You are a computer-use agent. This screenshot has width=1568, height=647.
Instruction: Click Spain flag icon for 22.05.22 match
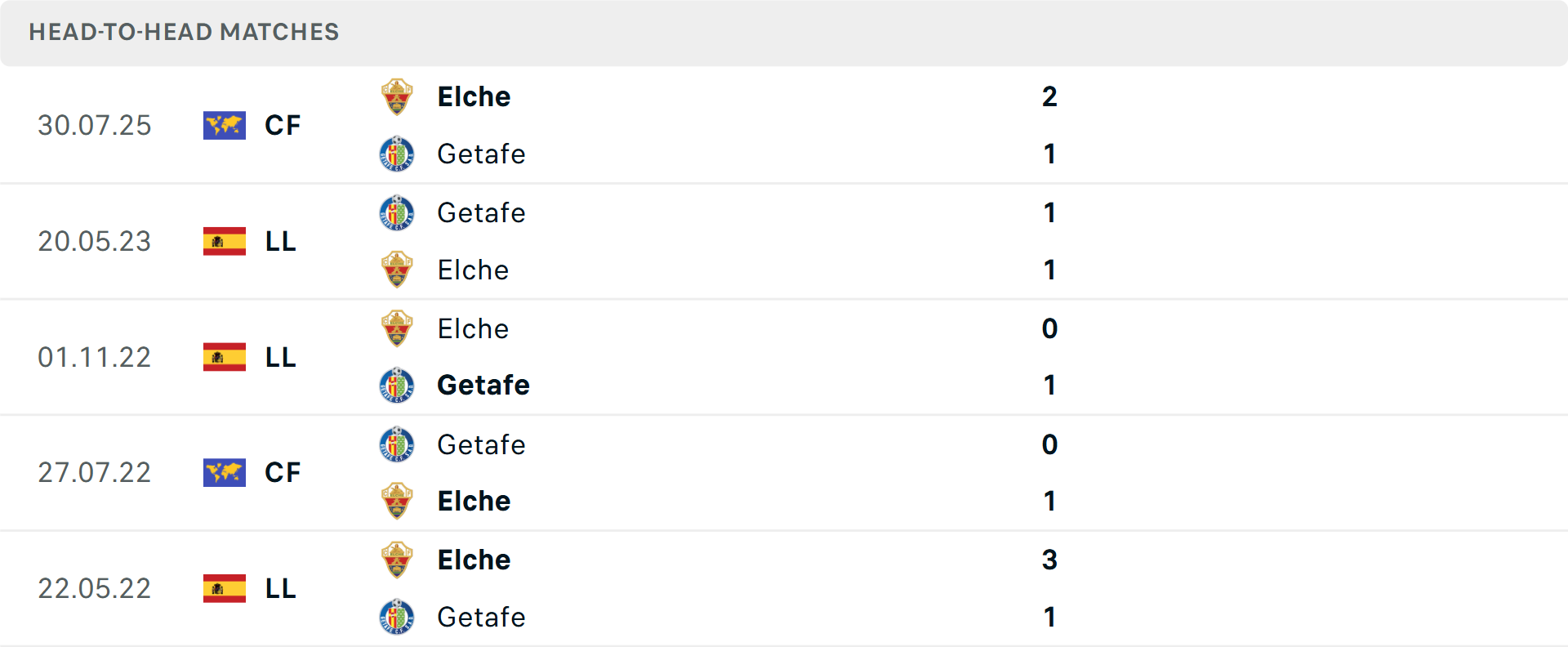pyautogui.click(x=225, y=588)
